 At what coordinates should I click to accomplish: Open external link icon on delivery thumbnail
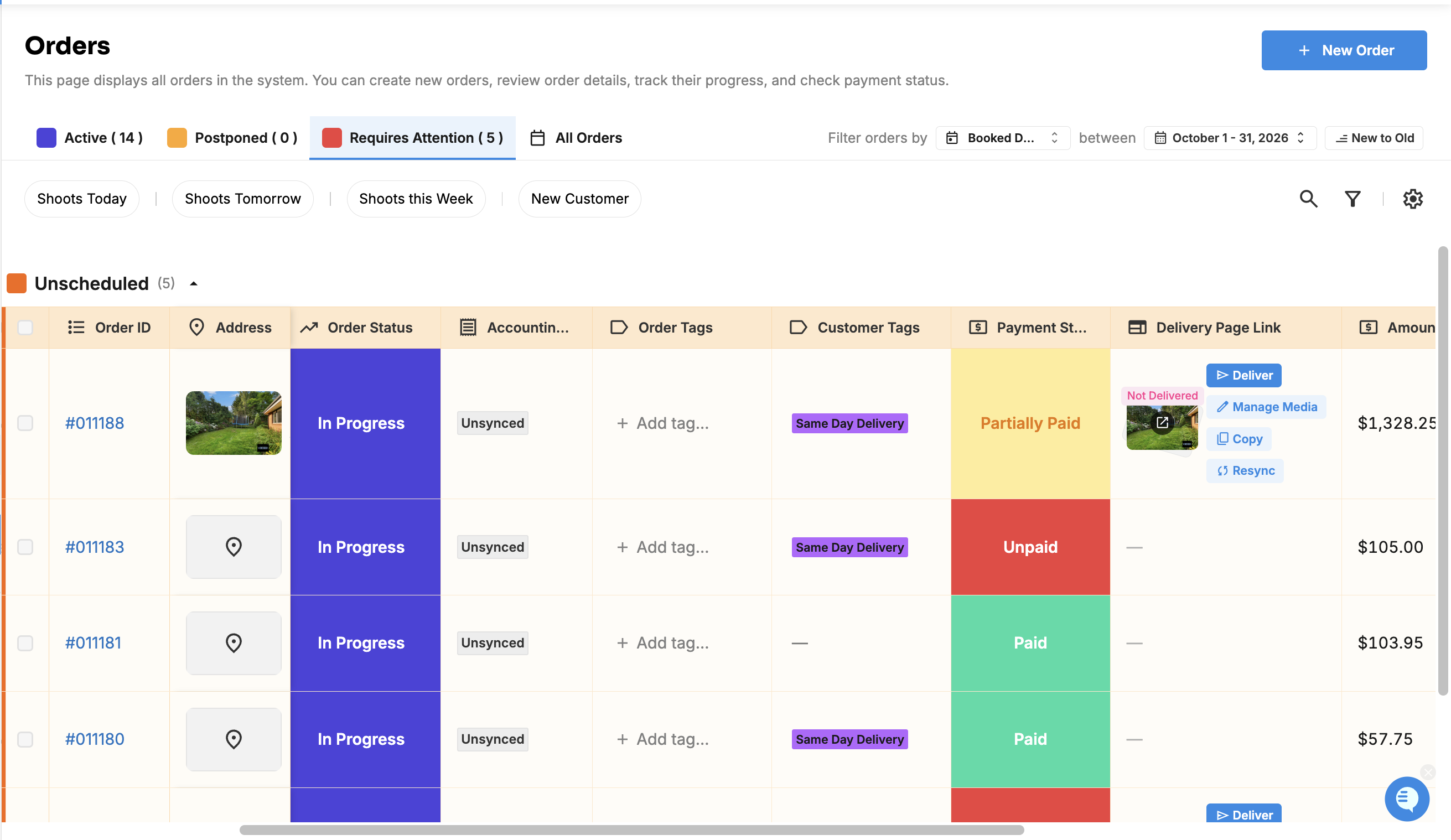(1162, 422)
